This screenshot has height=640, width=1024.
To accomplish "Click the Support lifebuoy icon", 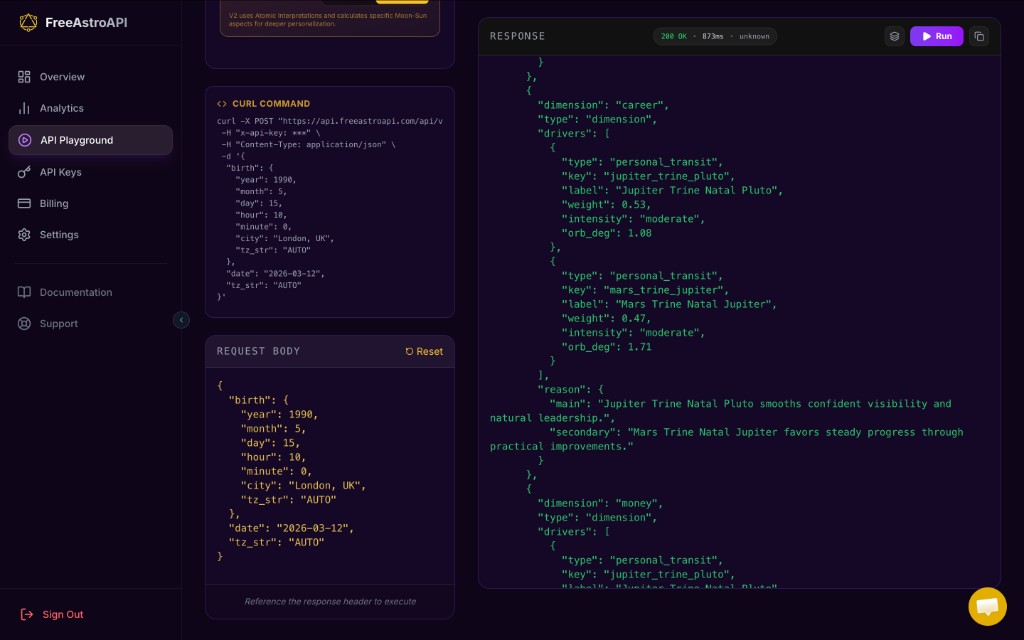I will pos(24,324).
